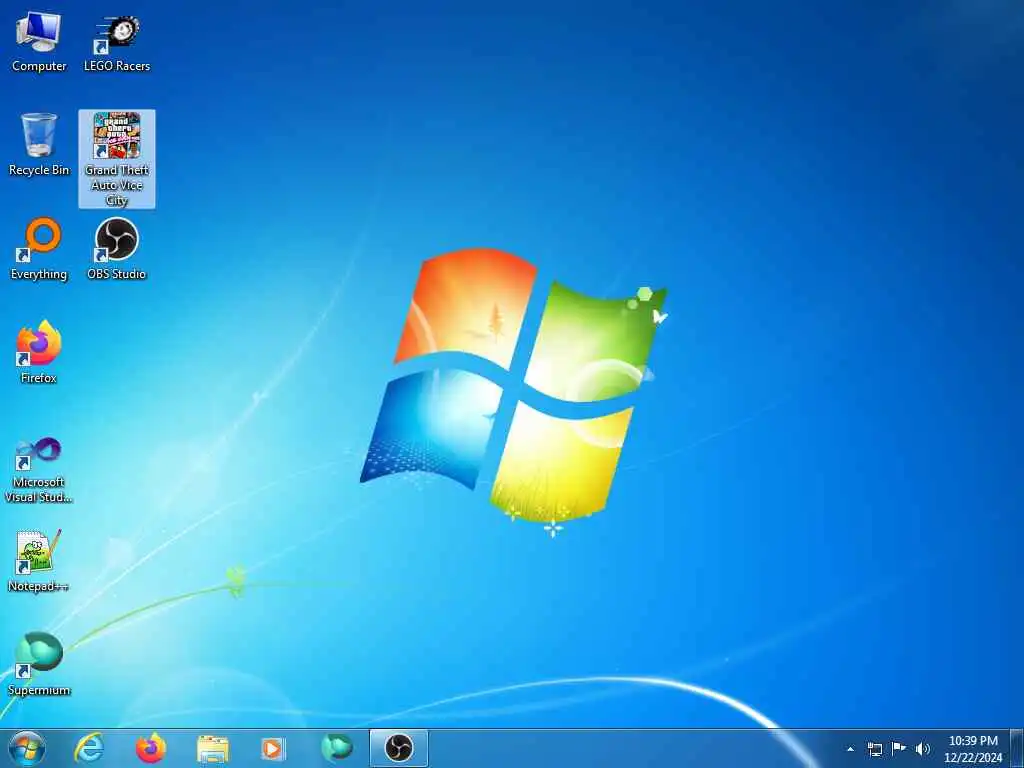This screenshot has height=768, width=1024.
Task: Open the Action Center flag icon
Action: point(899,749)
